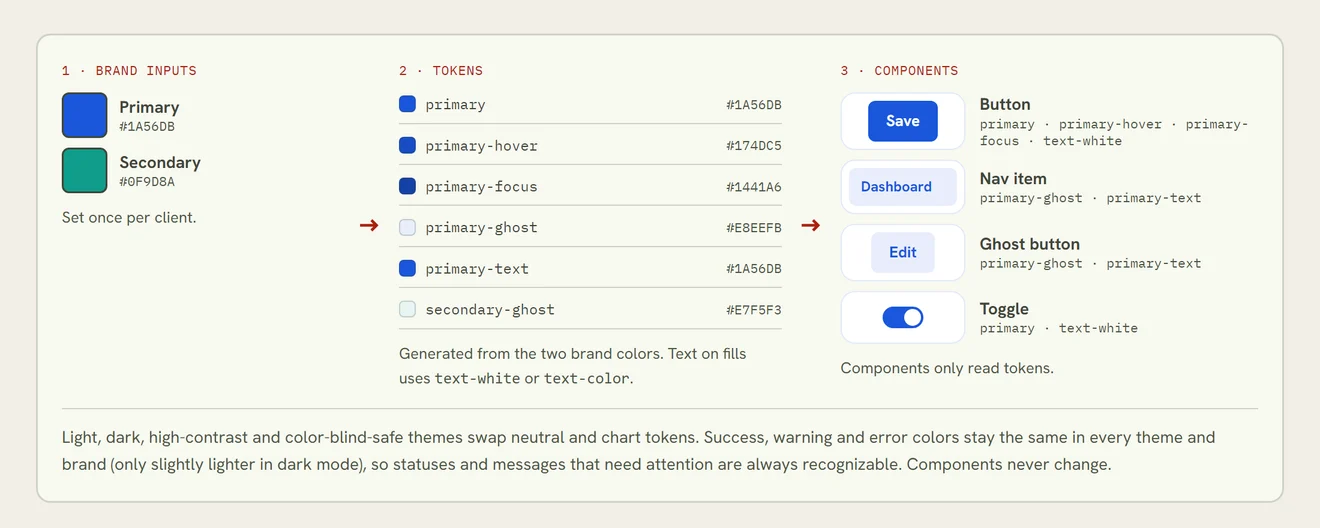Click the 'primary · text-white' token list under Toggle

pos(1059,328)
